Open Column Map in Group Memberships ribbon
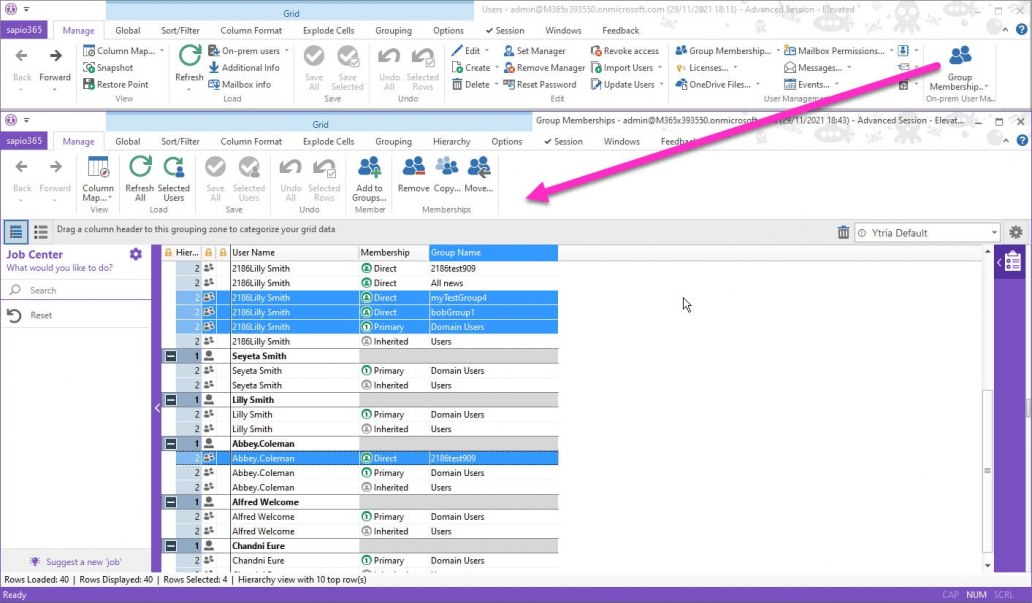The image size is (1032, 603). coord(98,178)
